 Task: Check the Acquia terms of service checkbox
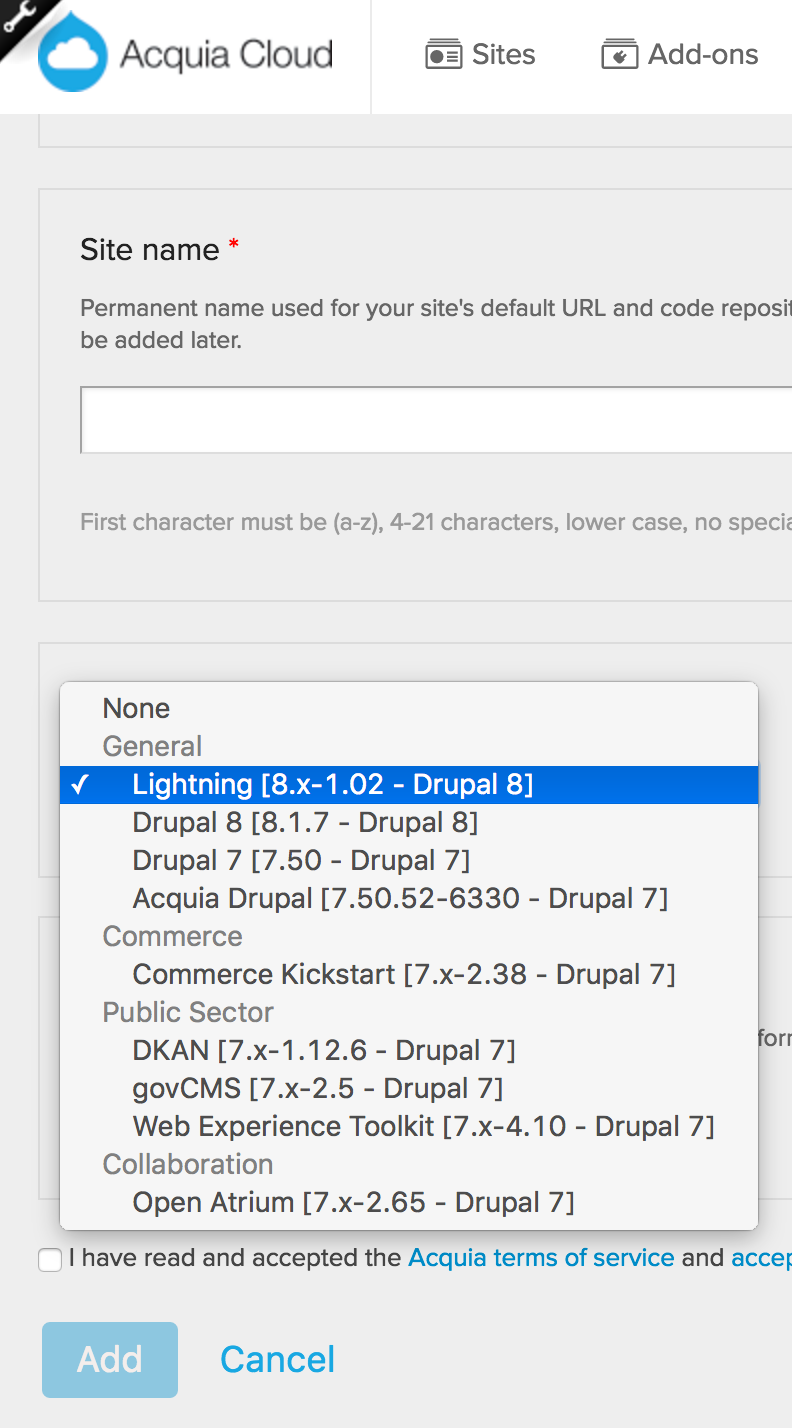point(49,1260)
